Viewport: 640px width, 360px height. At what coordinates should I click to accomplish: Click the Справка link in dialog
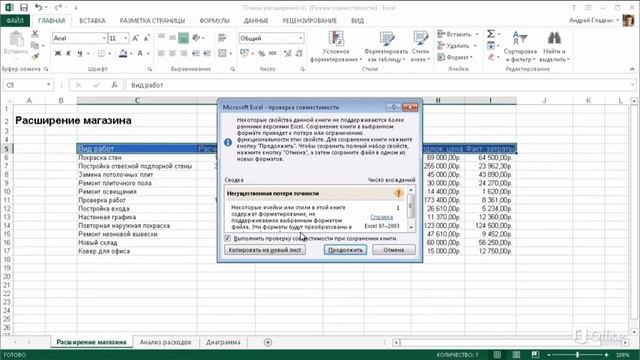[381, 217]
